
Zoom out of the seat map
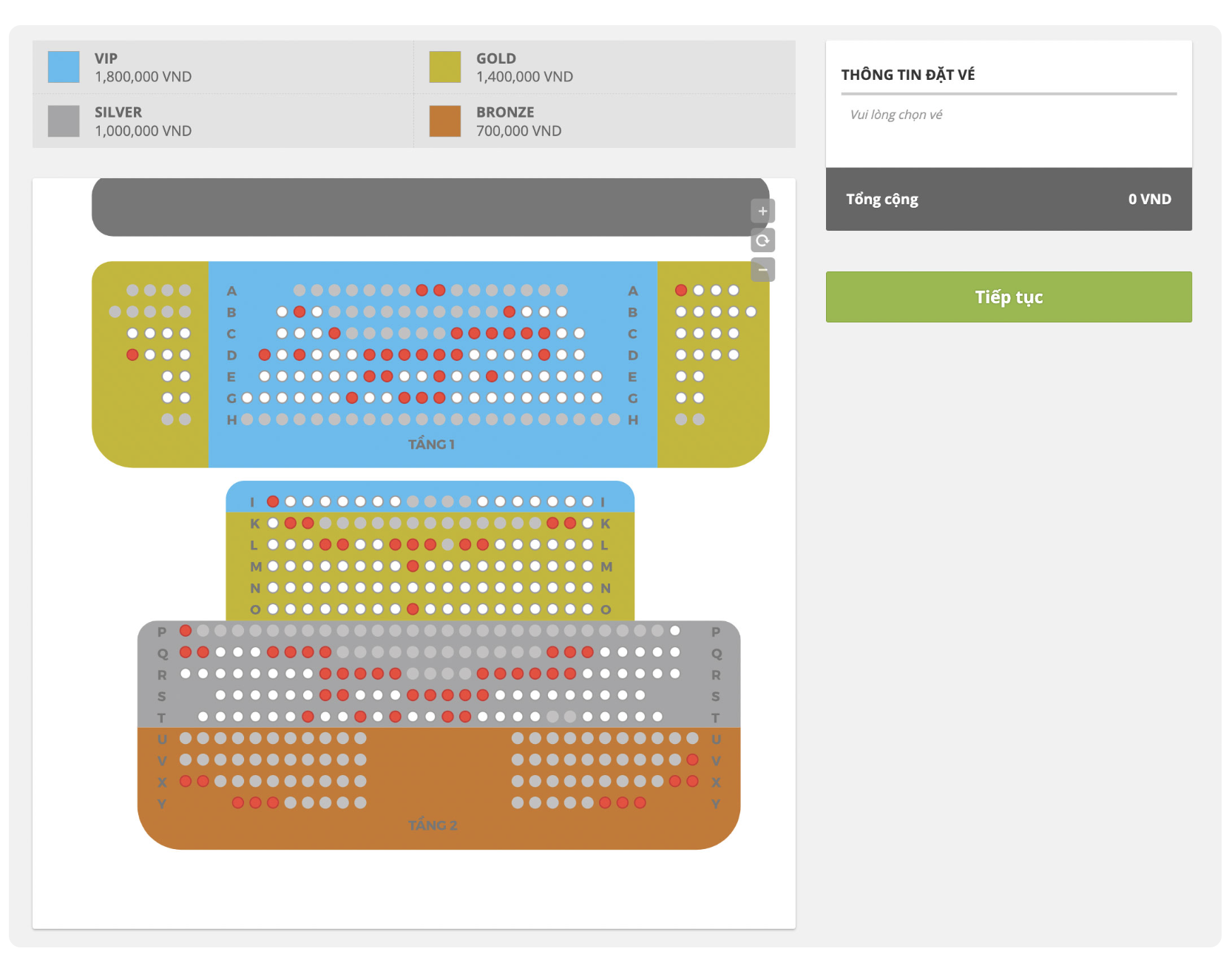(762, 269)
